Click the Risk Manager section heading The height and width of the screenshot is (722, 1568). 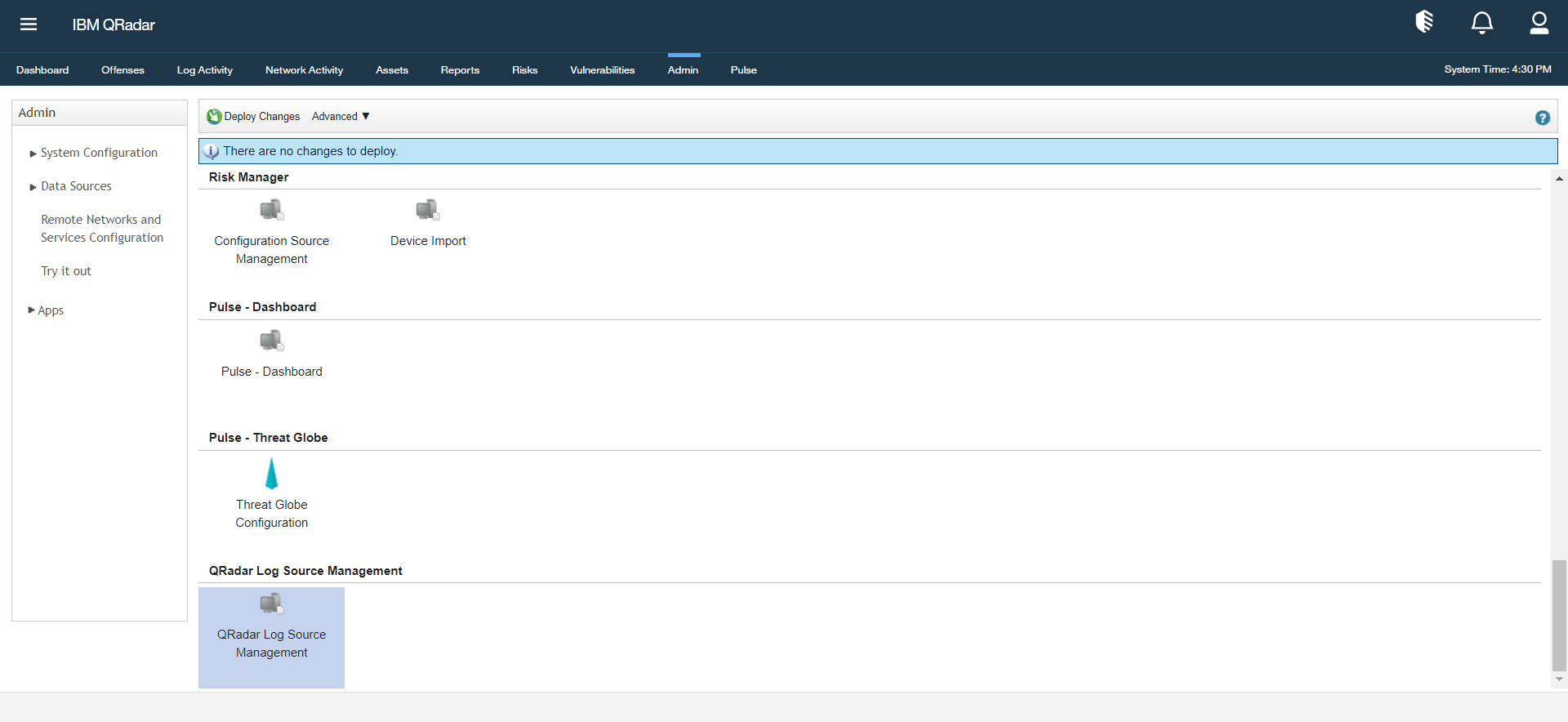[x=248, y=177]
